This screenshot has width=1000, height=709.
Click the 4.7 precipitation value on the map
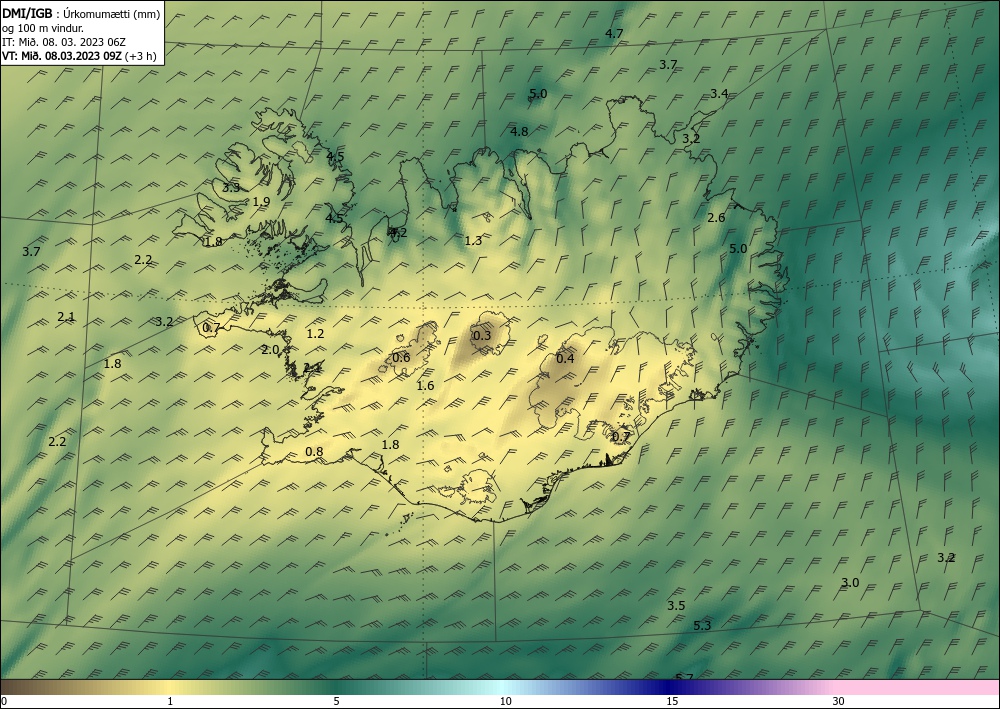pyautogui.click(x=614, y=33)
